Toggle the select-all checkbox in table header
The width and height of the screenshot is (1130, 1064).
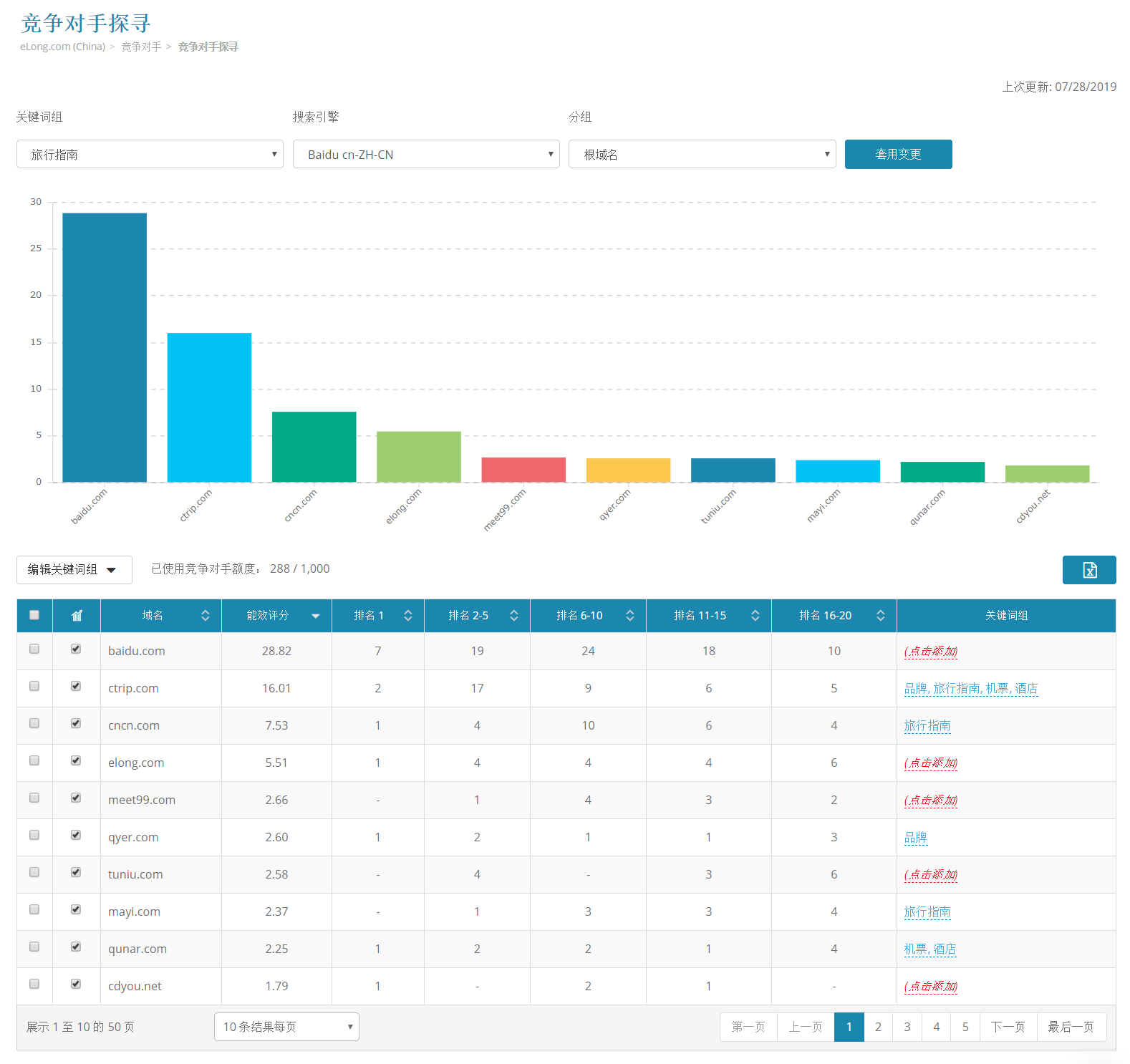click(x=34, y=615)
